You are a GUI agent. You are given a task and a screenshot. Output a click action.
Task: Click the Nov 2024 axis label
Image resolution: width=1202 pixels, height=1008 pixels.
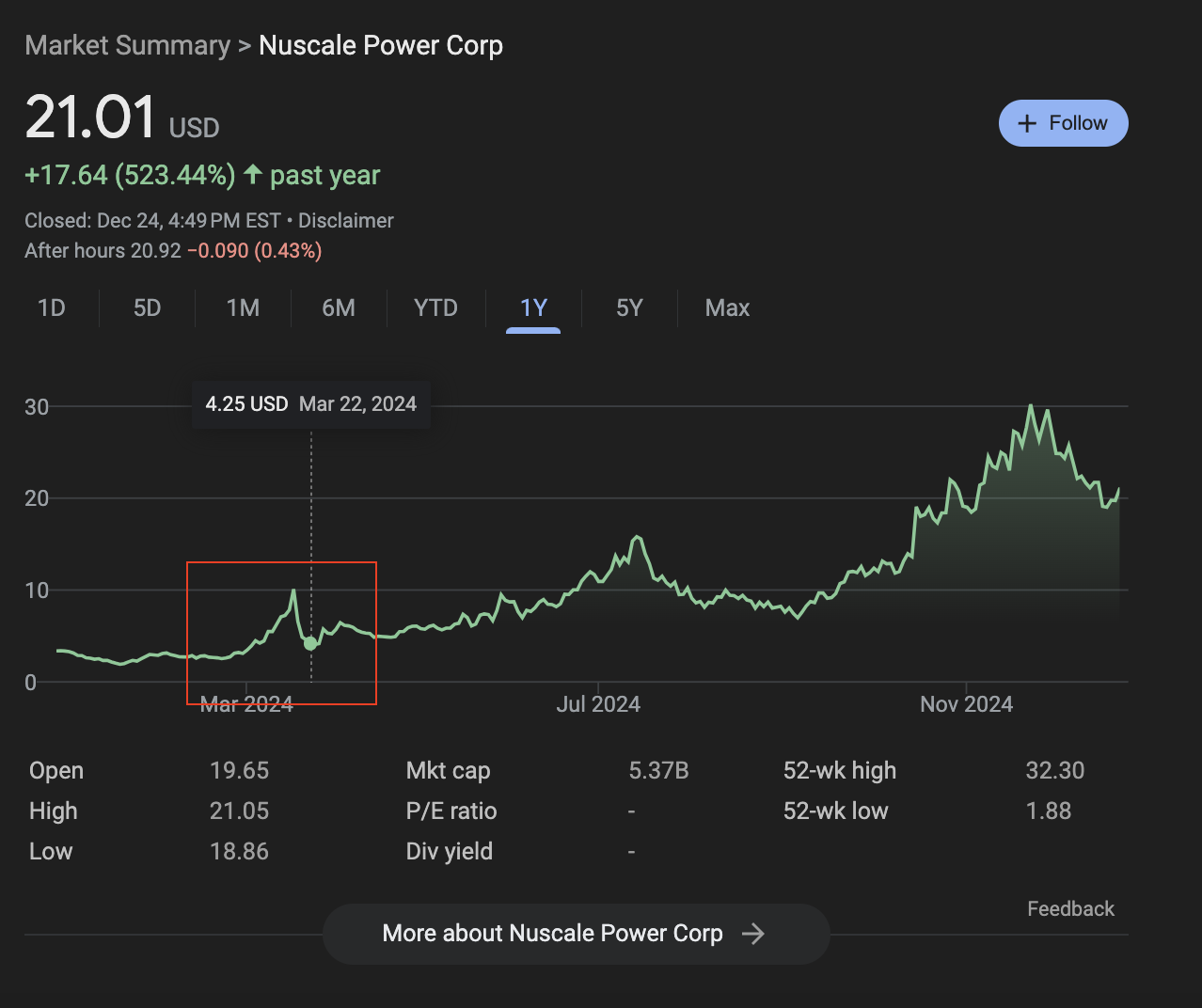pos(967,704)
